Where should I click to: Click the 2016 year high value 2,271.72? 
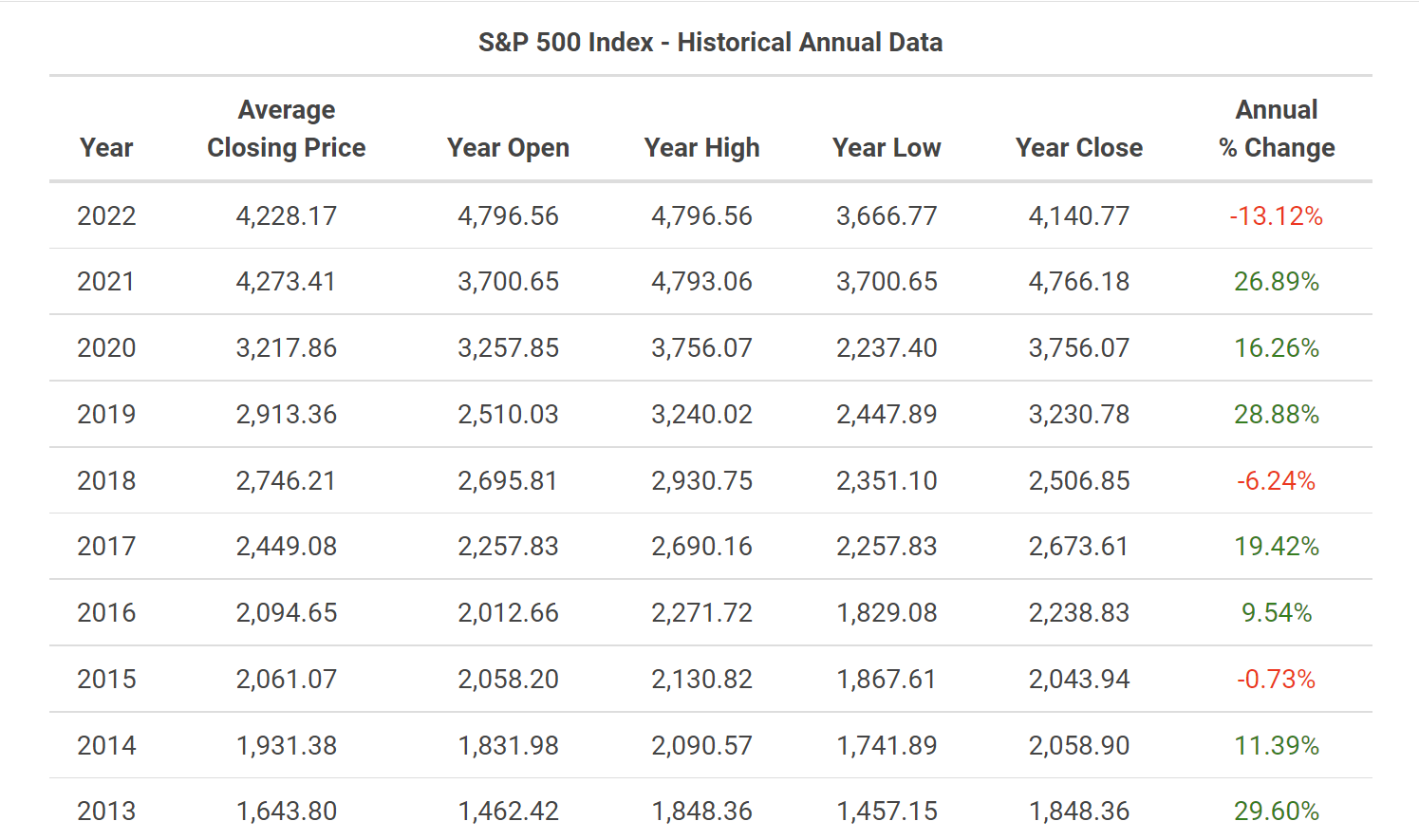pyautogui.click(x=701, y=613)
